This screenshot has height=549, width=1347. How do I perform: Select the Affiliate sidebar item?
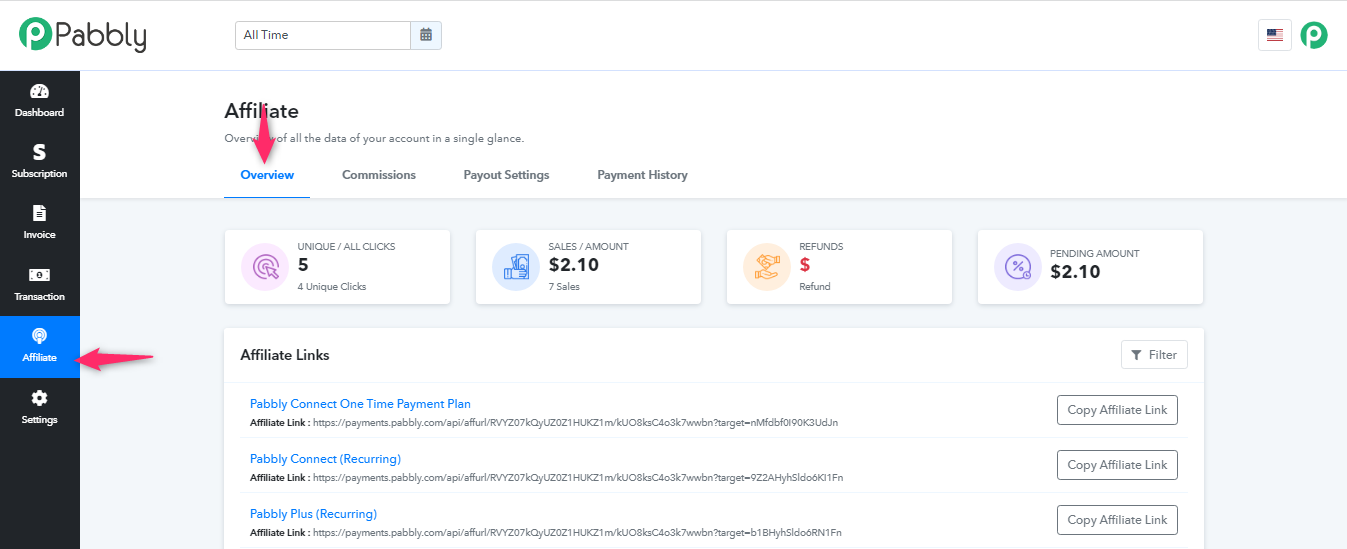pyautogui.click(x=39, y=346)
